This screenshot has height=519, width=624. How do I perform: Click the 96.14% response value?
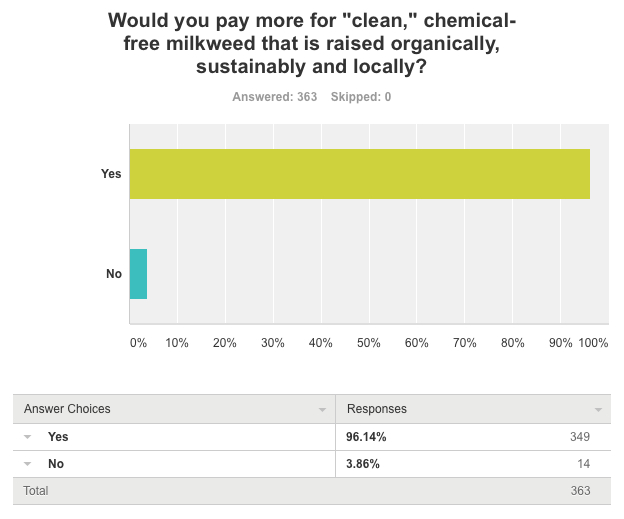(366, 437)
